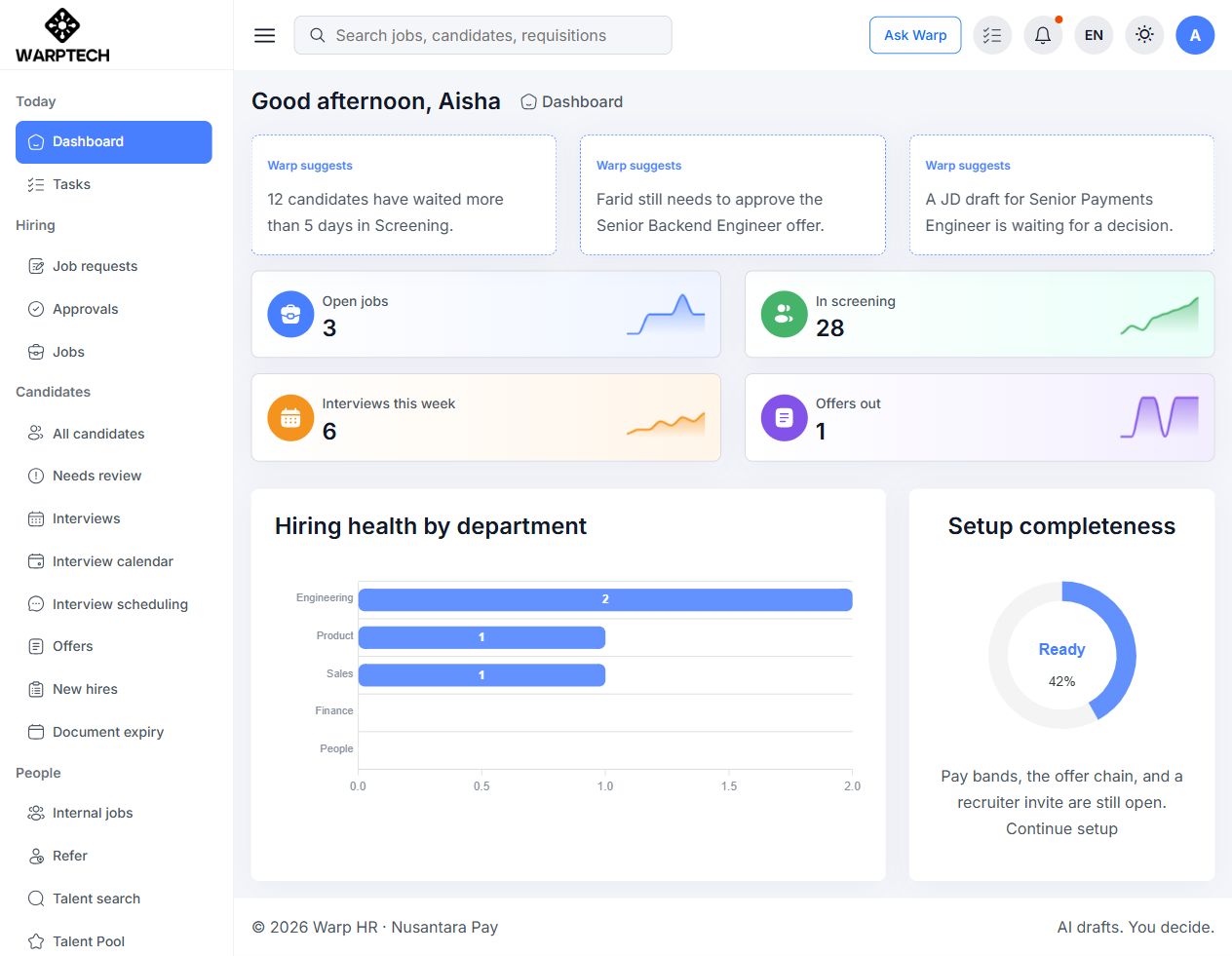Click the Offers document icon
Screen dimensions: 1232x956
point(36,646)
